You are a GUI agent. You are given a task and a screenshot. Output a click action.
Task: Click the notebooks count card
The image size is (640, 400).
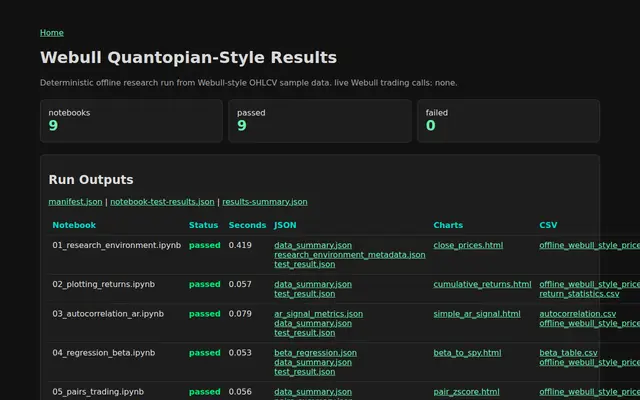[x=131, y=121]
